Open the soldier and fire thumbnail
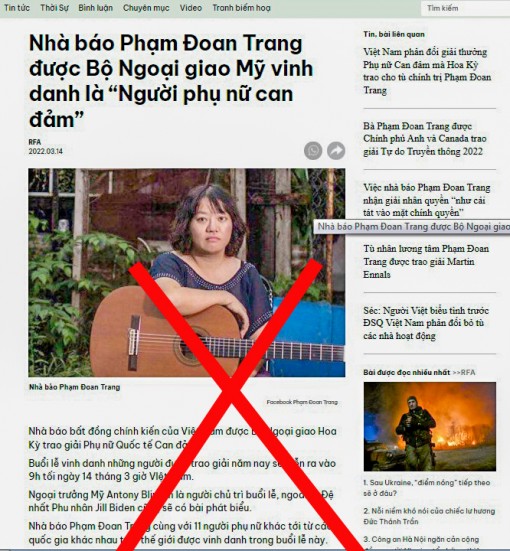510x551 pixels. pyautogui.click(x=430, y=426)
